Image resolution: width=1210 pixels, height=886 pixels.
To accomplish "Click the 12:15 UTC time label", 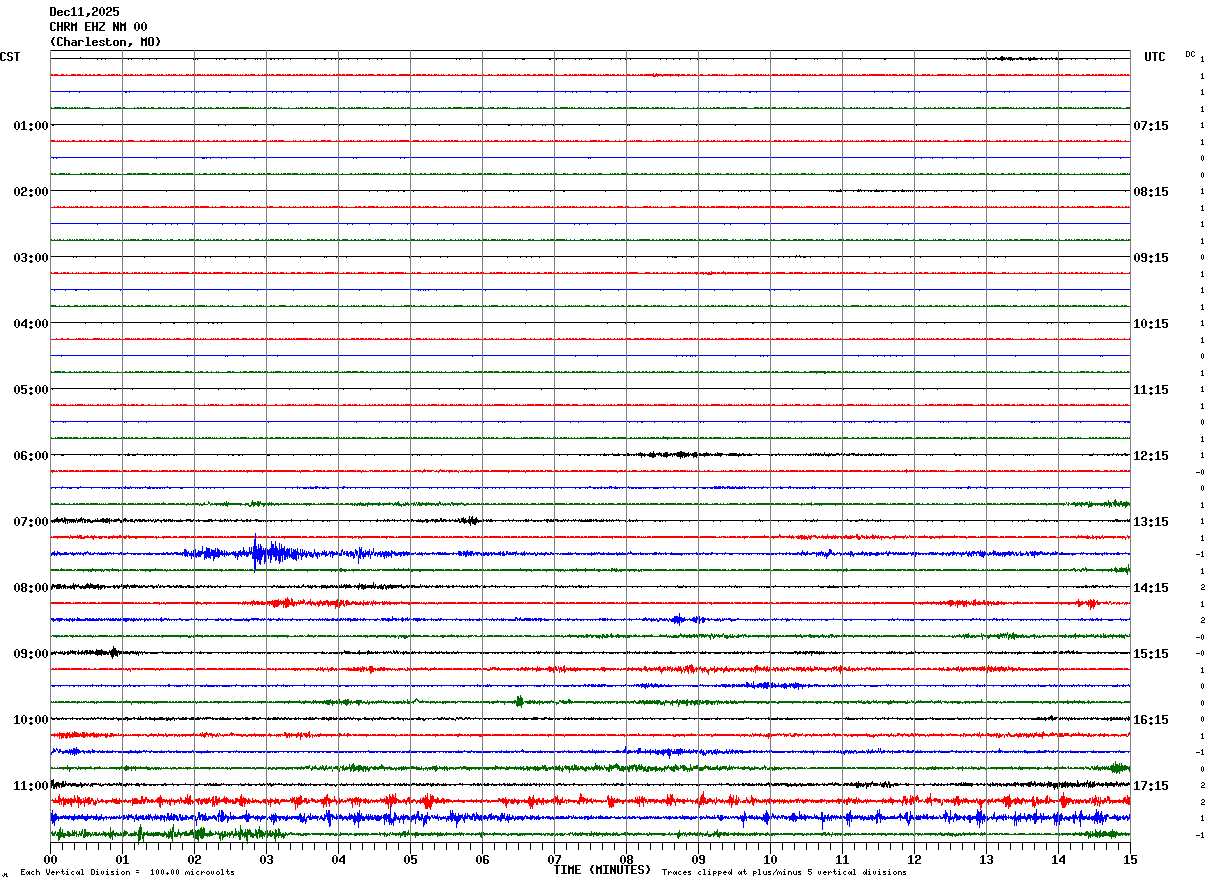I will (1151, 456).
